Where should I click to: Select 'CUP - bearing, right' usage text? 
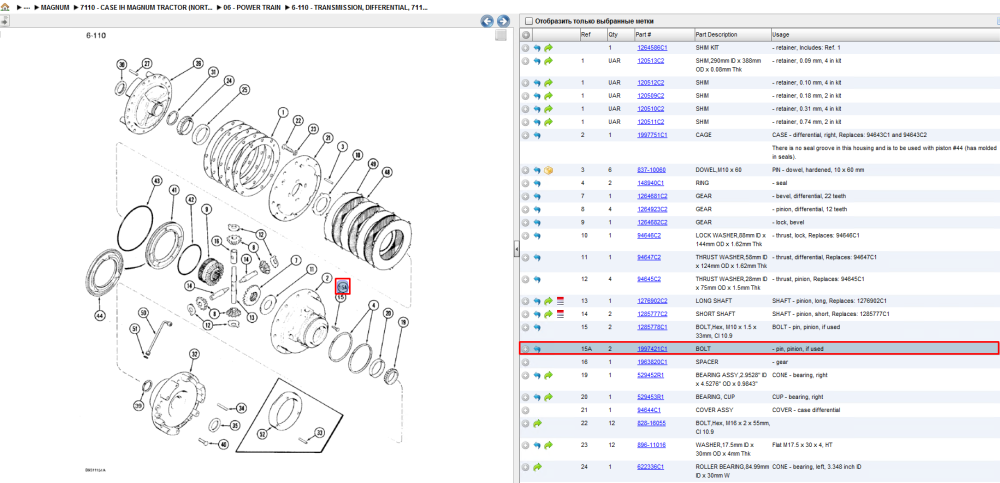[799, 397]
